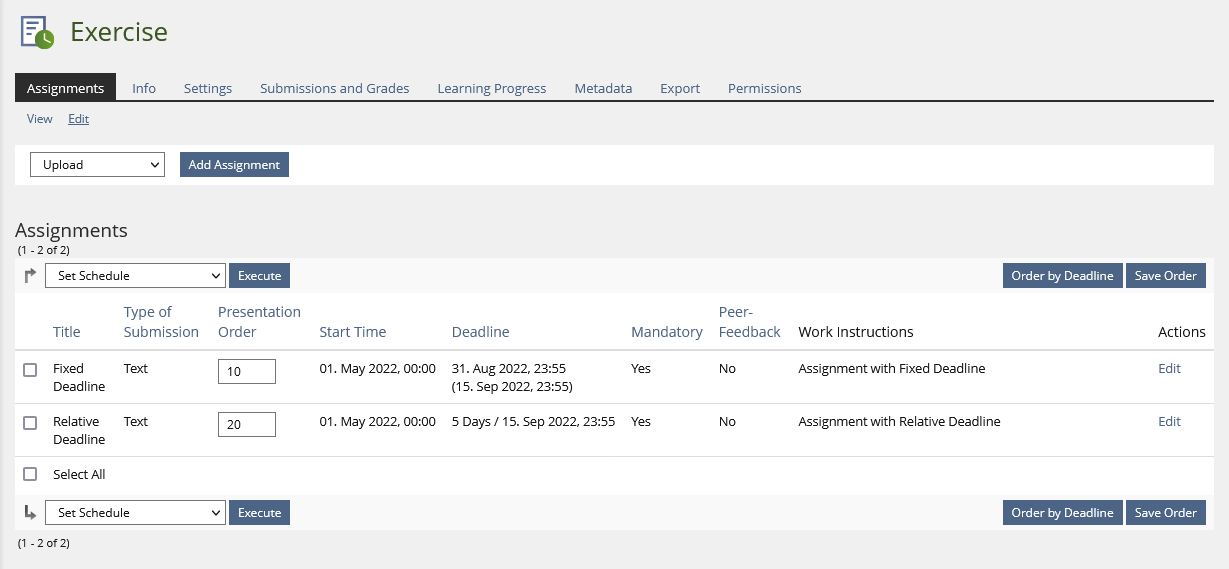
Task: Expand the top Set Schedule dropdown
Action: [135, 276]
